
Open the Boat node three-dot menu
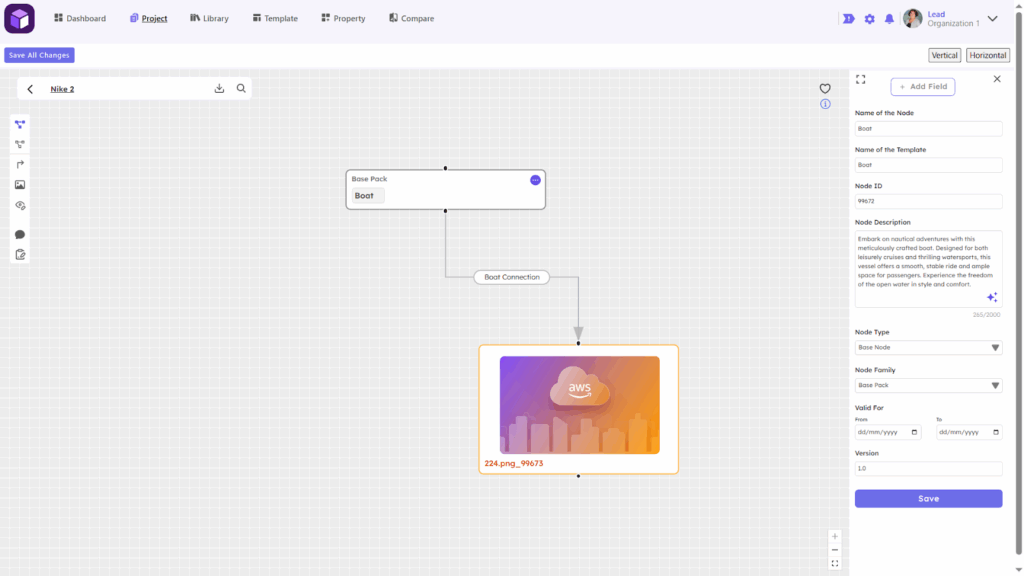coord(535,180)
